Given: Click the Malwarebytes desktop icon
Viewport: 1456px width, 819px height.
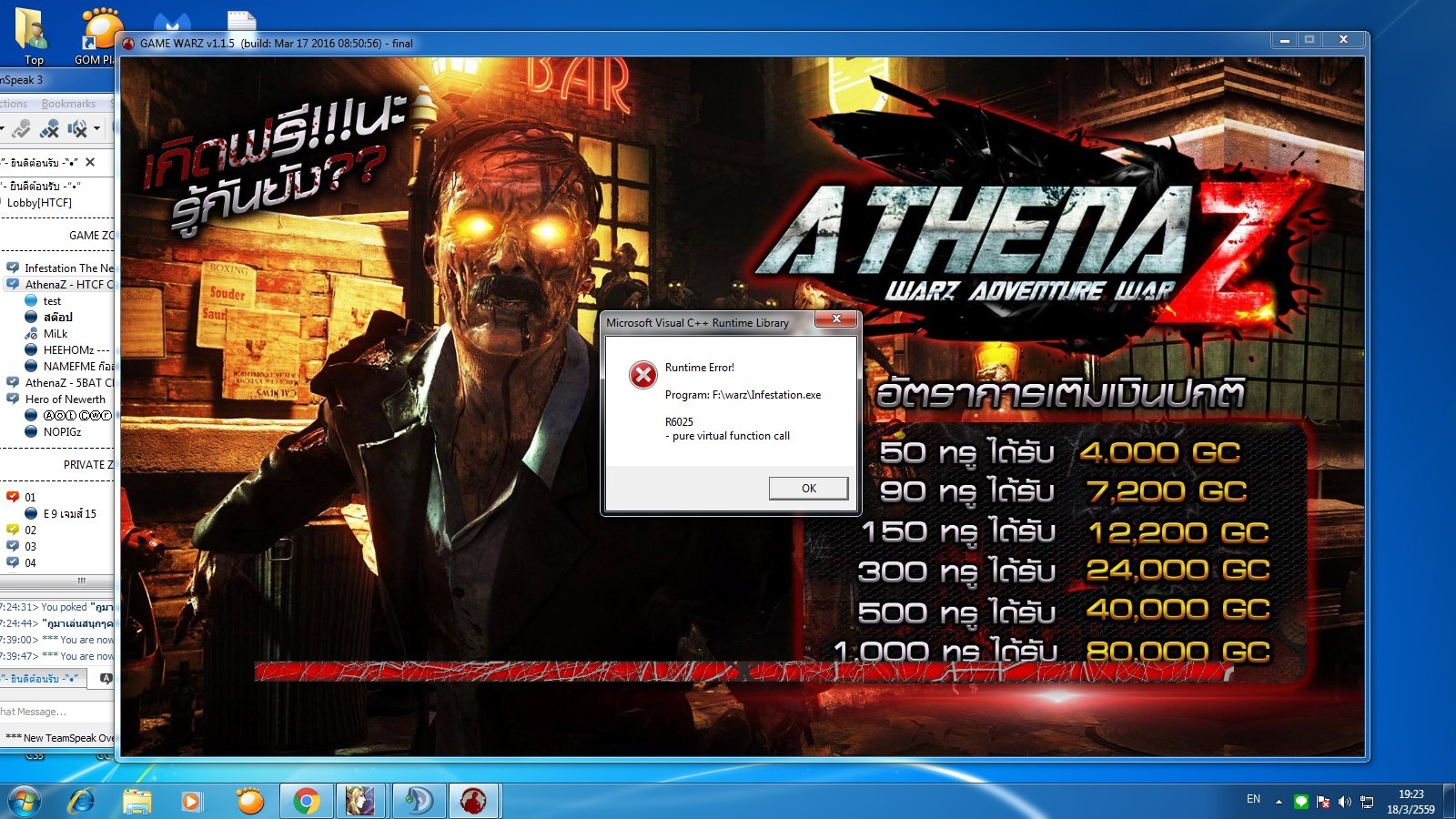Looking at the screenshot, I should pyautogui.click(x=172, y=22).
